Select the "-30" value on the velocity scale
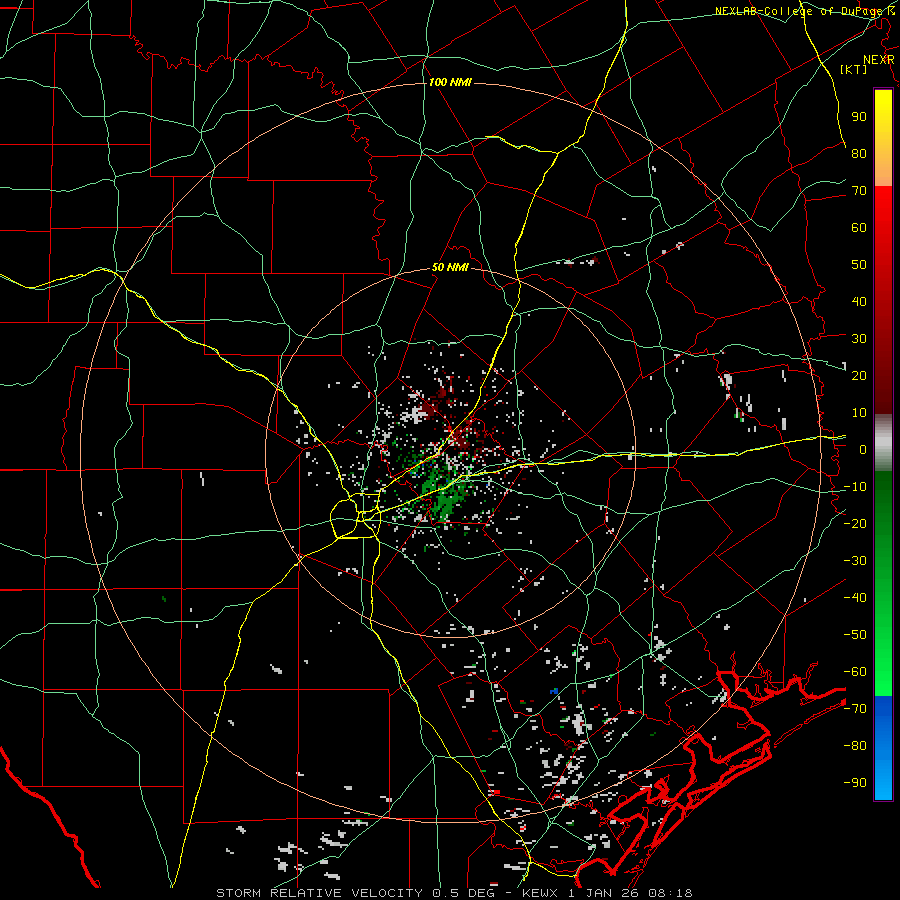Screen dimensions: 900x900 tap(855, 561)
